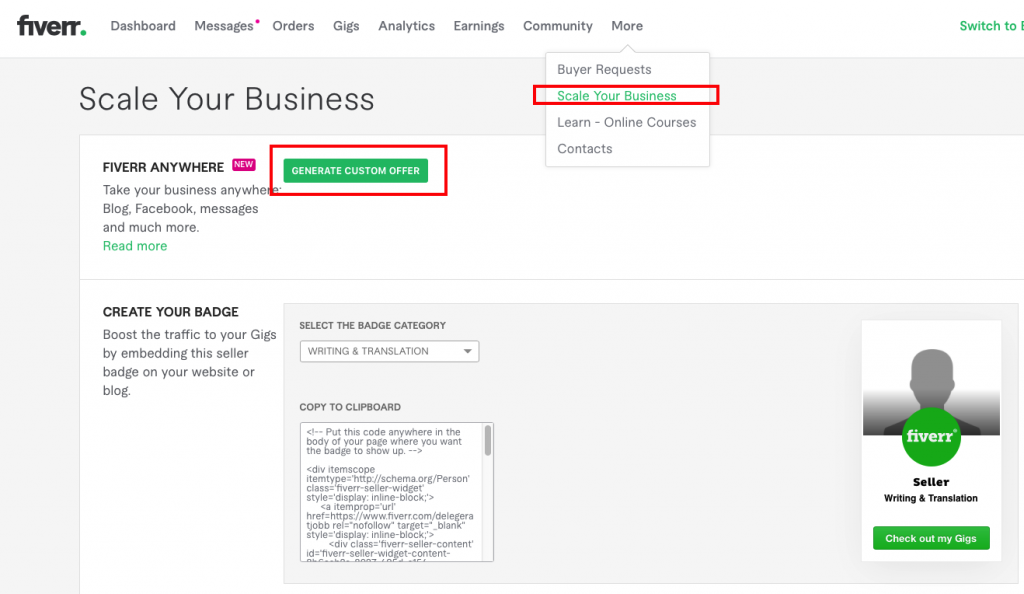1024x594 pixels.
Task: Toggle the More menu
Action: click(627, 26)
